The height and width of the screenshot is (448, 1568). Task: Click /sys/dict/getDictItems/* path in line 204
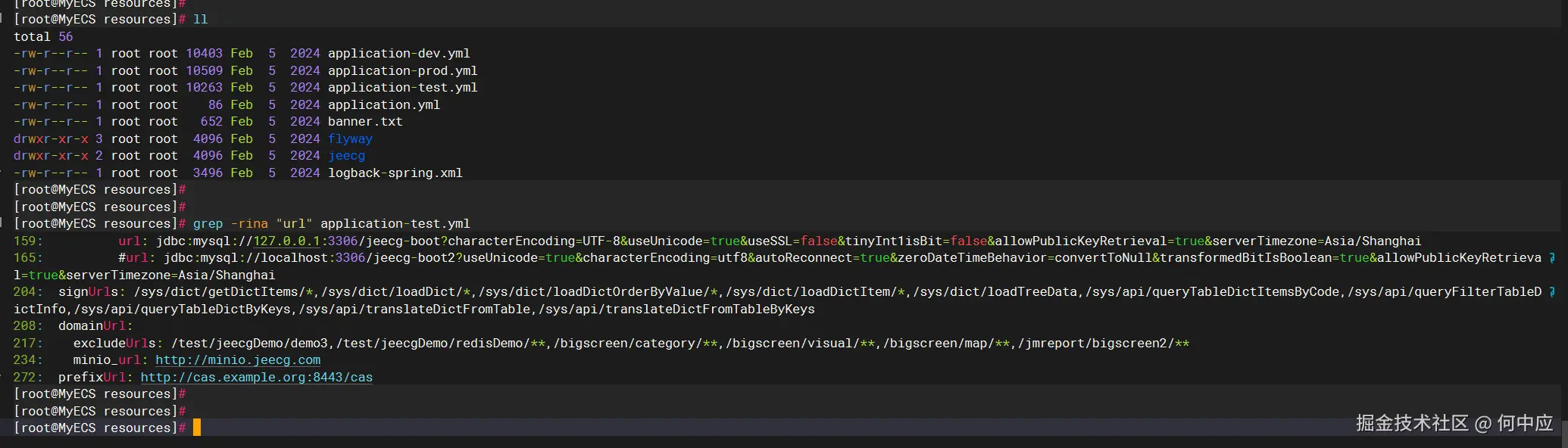coord(223,292)
